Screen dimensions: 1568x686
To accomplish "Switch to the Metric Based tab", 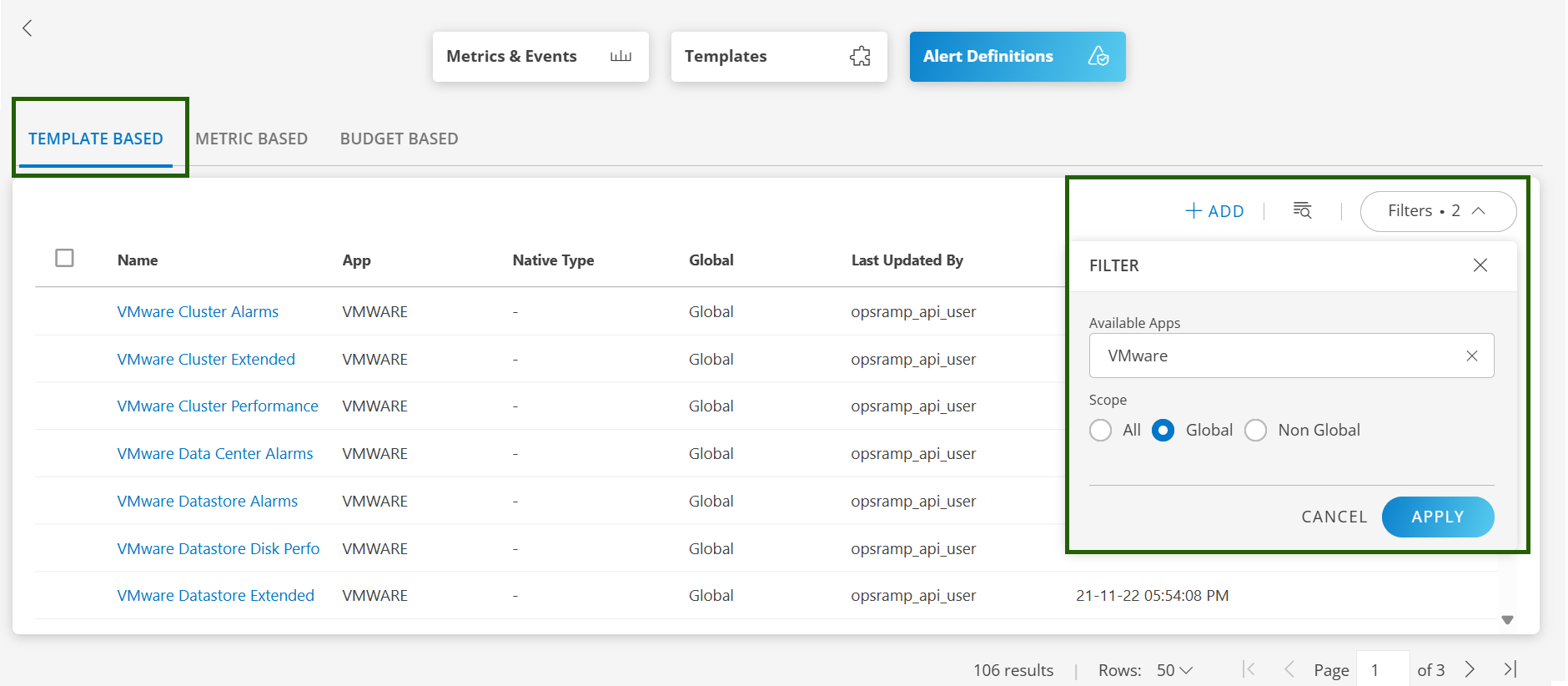I will [x=251, y=139].
